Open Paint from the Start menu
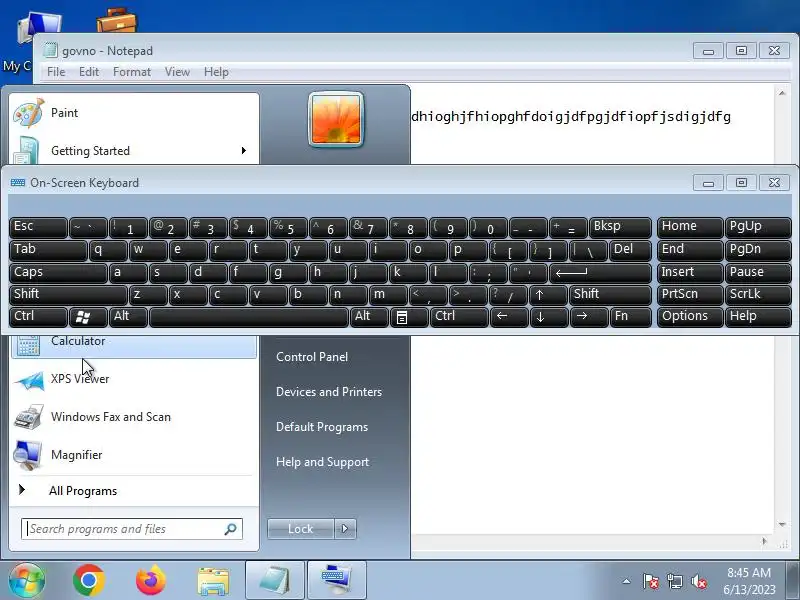The width and height of the screenshot is (800, 600). click(134, 113)
